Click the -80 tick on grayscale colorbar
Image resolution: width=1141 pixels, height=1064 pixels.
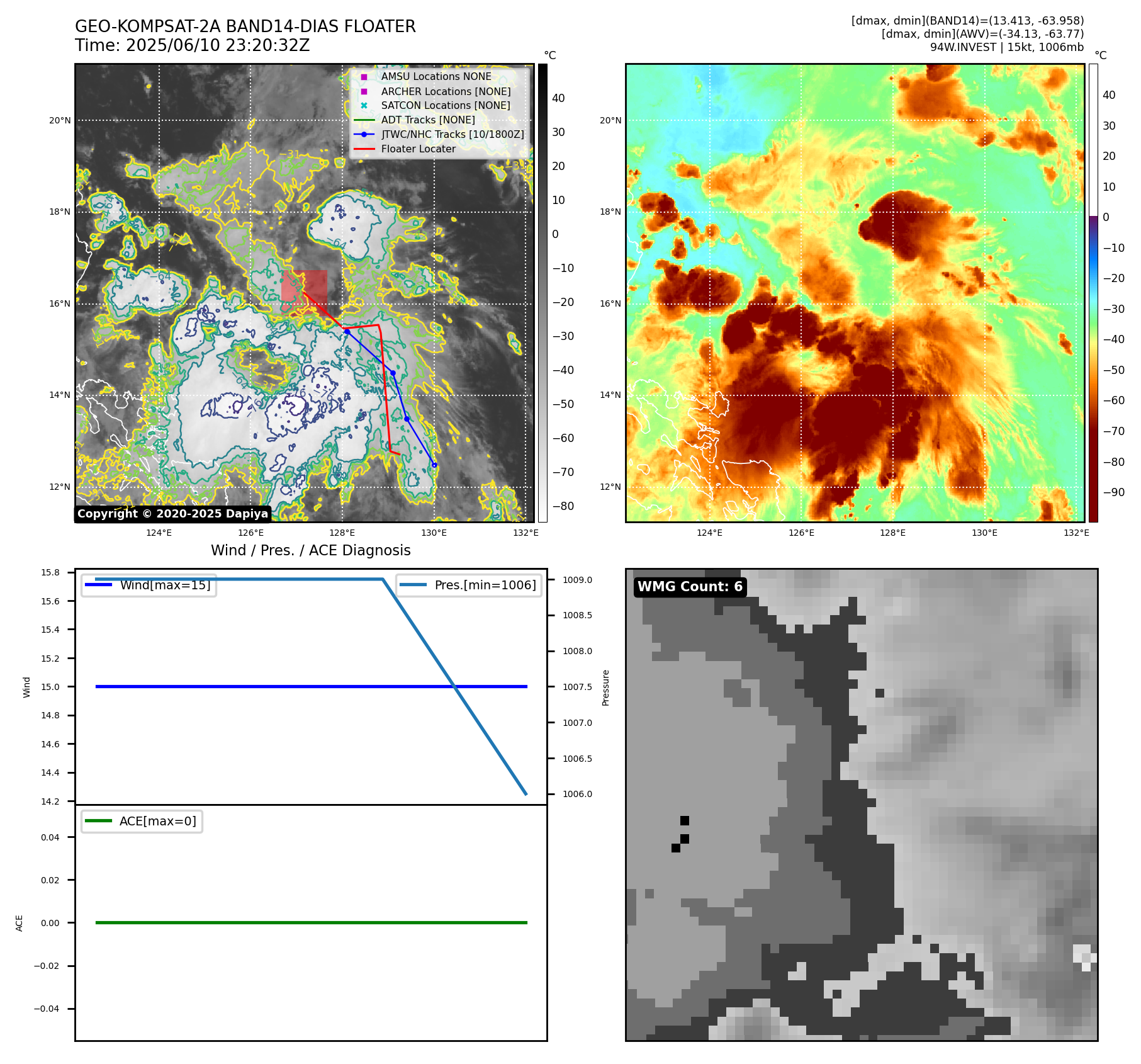point(563,506)
